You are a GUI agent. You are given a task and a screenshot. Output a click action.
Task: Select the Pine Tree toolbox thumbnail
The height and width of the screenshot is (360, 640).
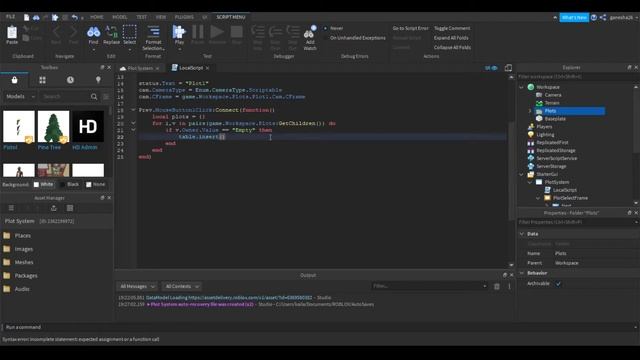tap(53, 127)
